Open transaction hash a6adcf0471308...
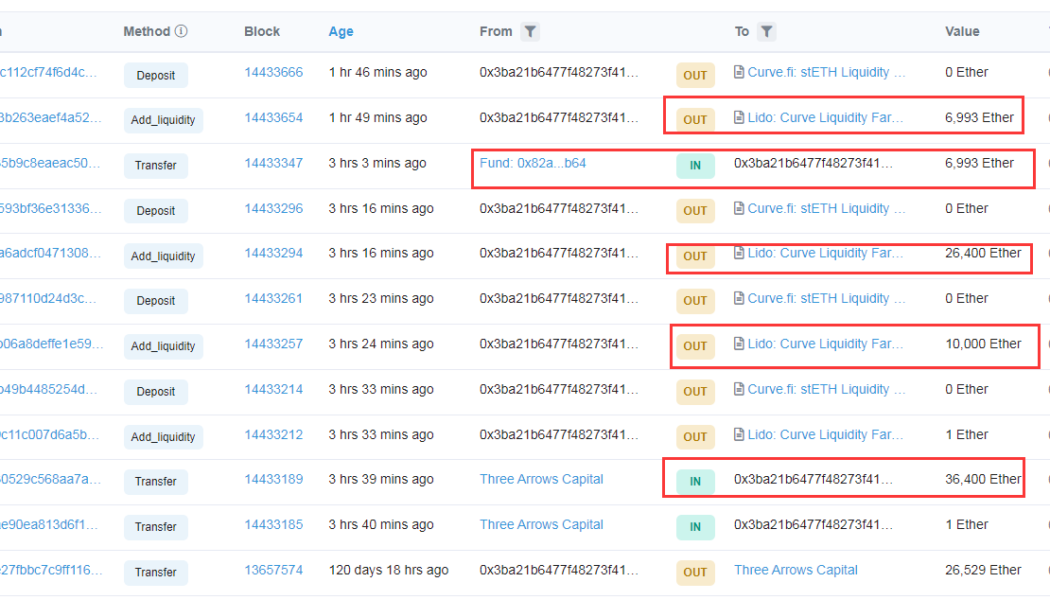1050x600 pixels. (50, 254)
